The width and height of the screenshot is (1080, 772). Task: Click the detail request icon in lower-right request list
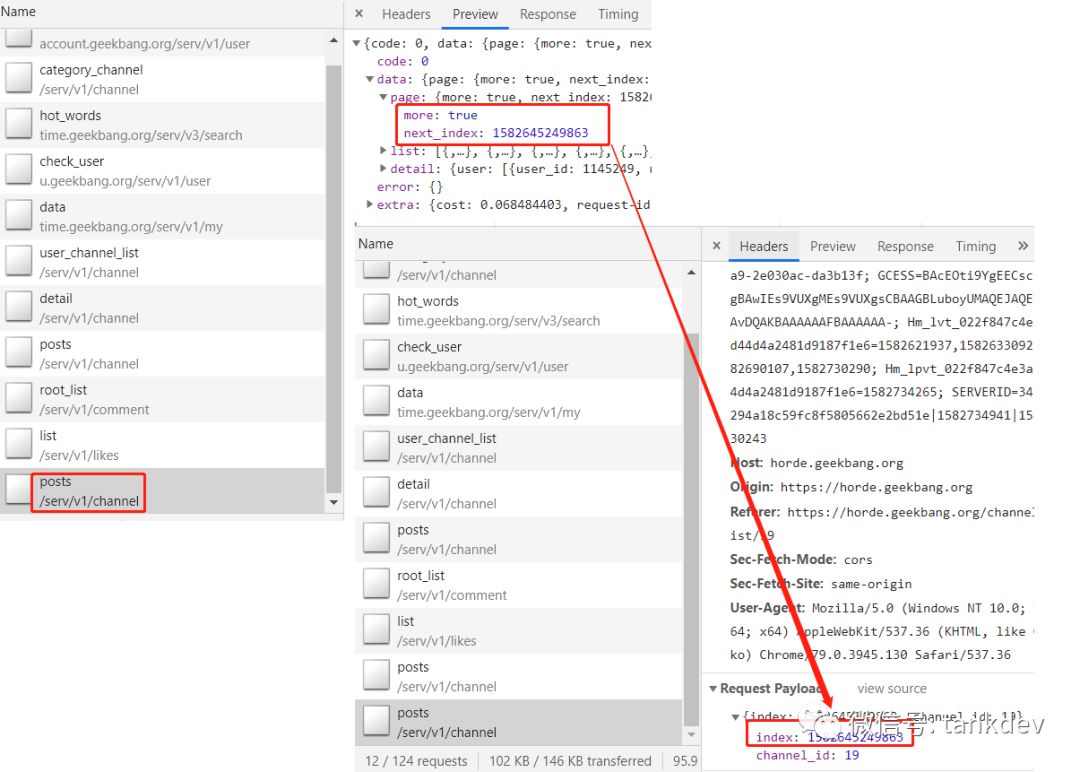(376, 492)
